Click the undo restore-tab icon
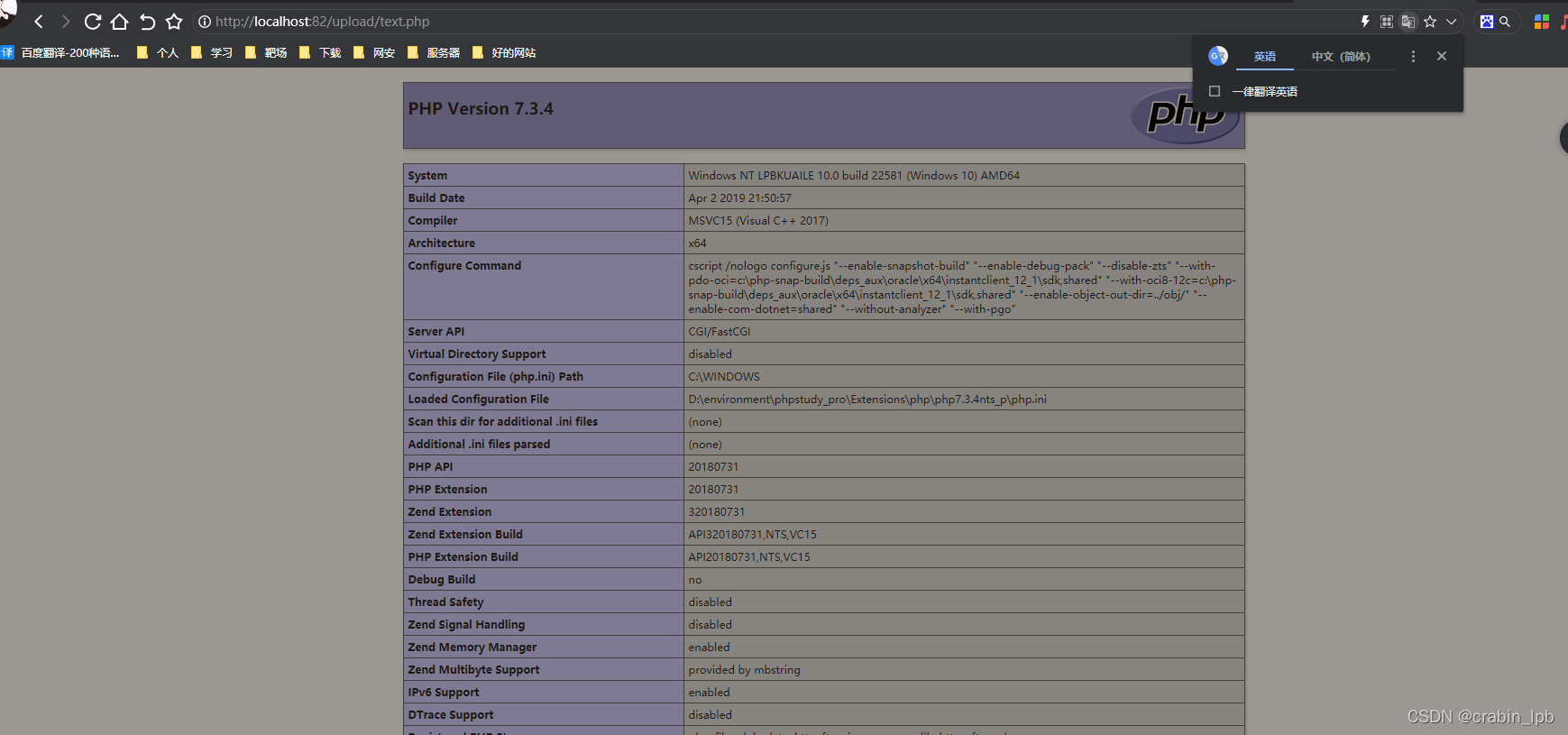Viewport: 1568px width, 735px height. point(147,22)
